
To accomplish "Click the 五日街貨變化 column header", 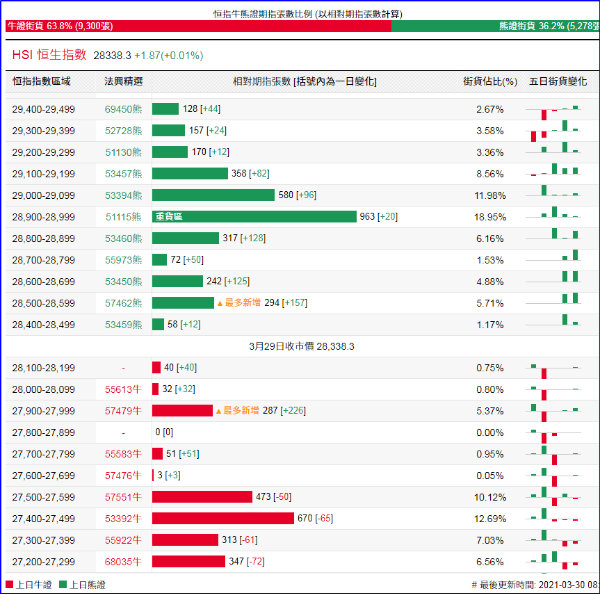I will click(x=558, y=82).
